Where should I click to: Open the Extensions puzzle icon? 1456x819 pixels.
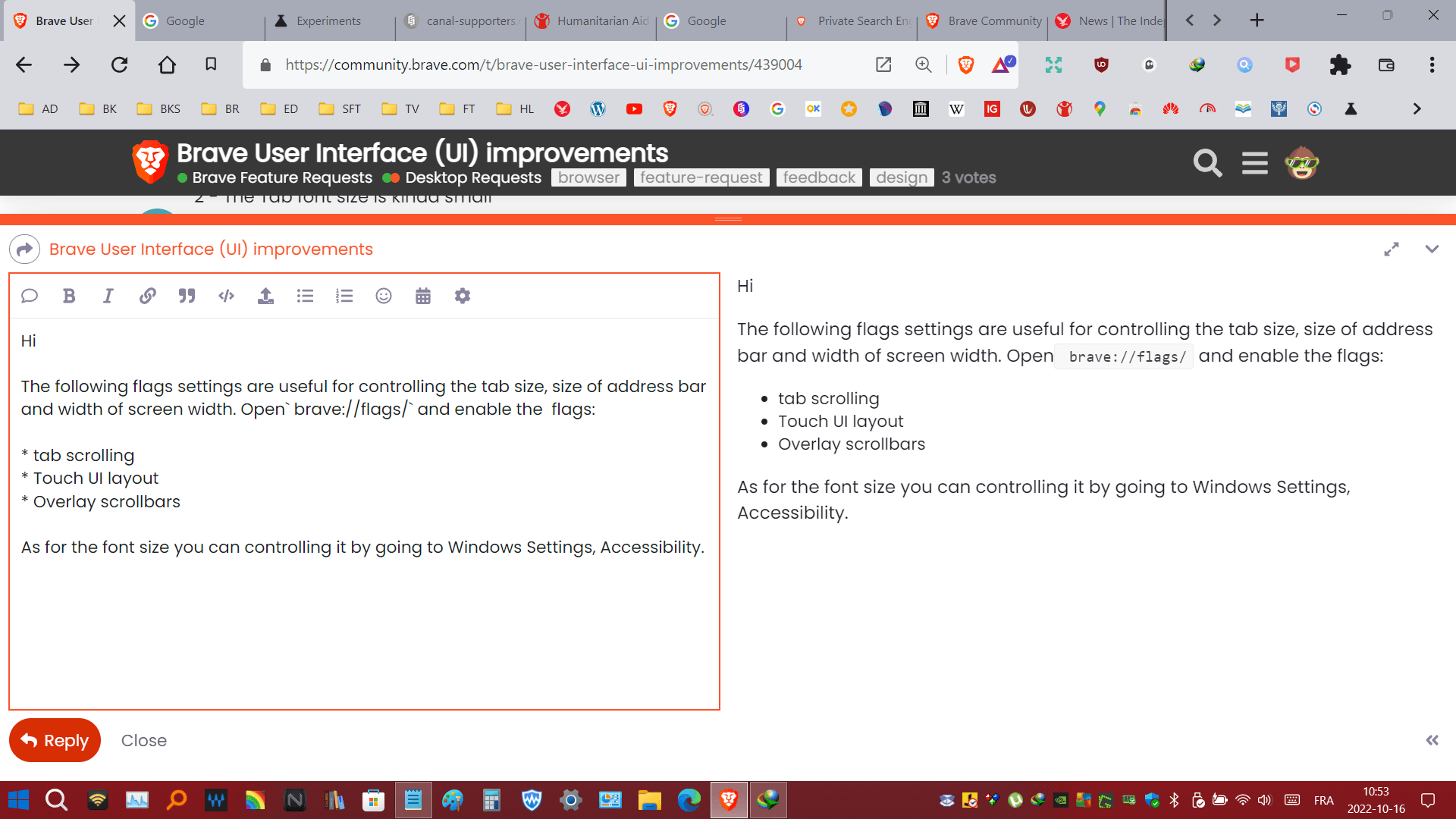click(1340, 64)
